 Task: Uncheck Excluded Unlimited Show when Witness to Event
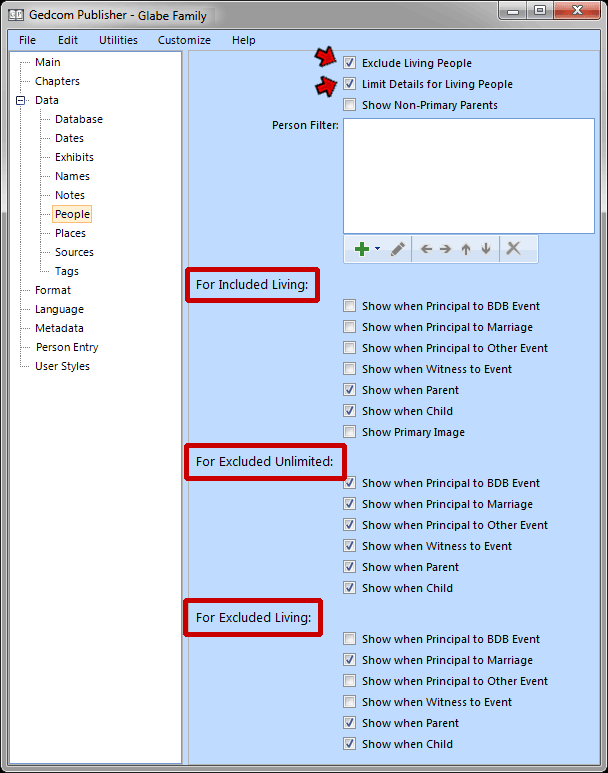click(x=350, y=546)
